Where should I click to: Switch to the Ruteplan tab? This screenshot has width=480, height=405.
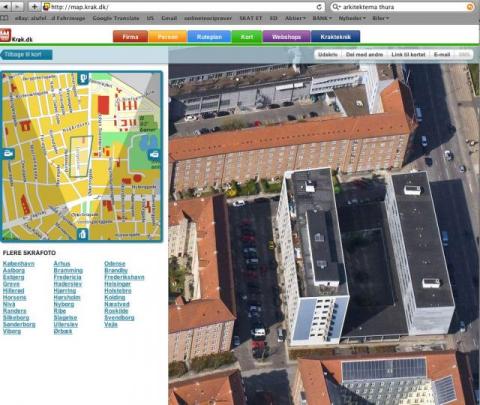tap(209, 37)
